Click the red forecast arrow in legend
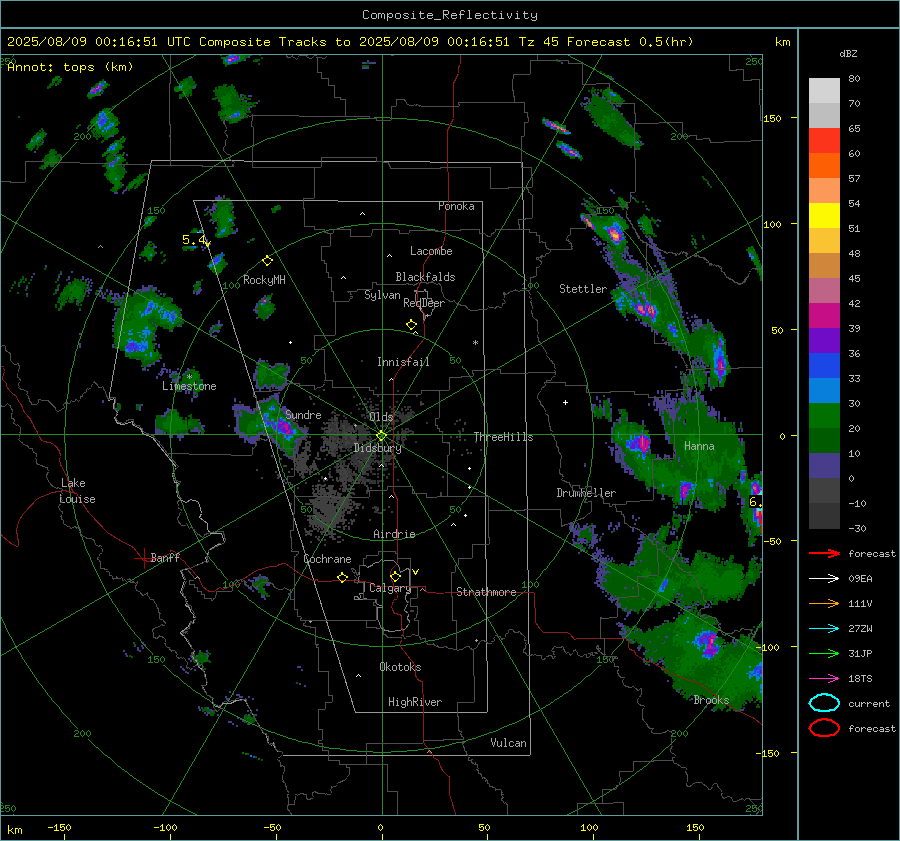The width and height of the screenshot is (900, 841). point(824,553)
